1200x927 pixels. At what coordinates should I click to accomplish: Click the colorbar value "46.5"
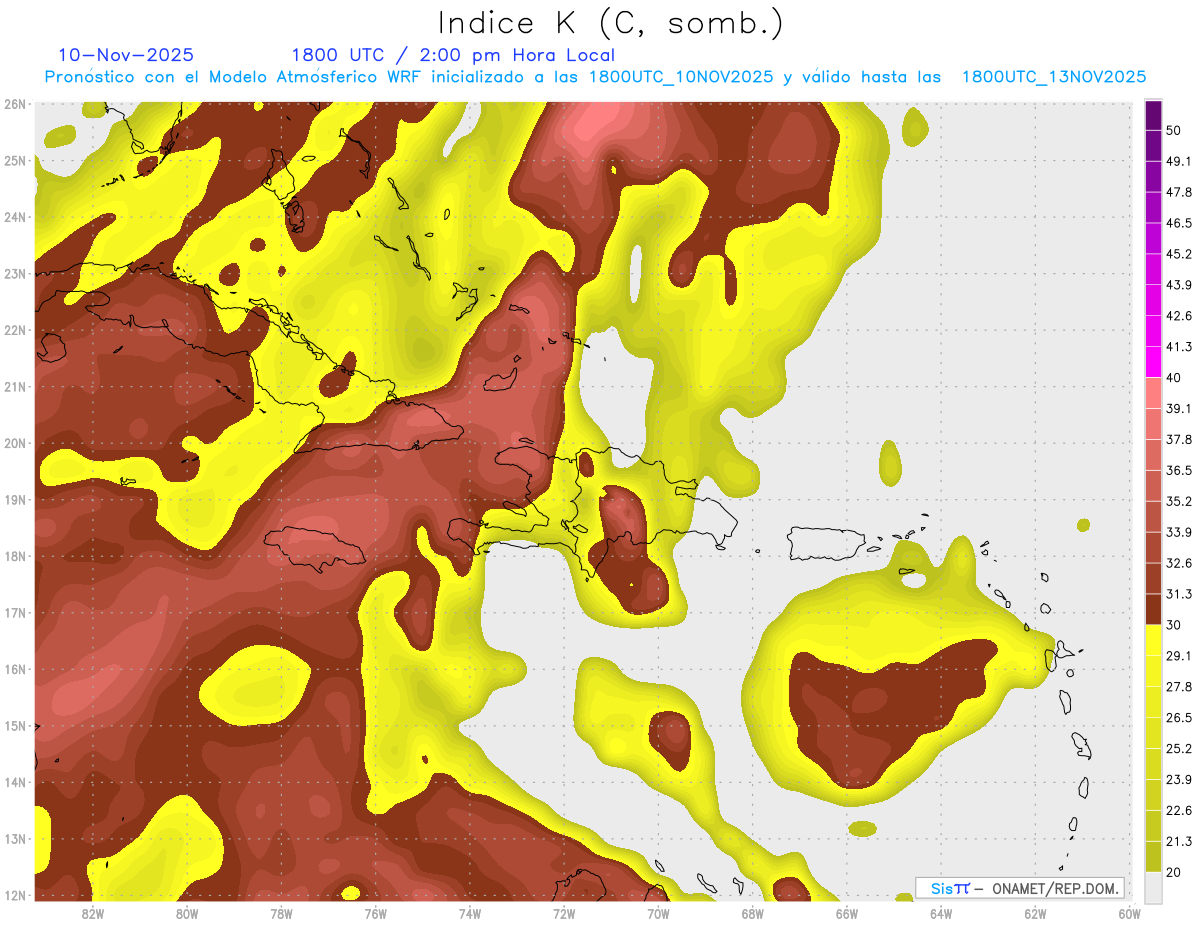(1179, 223)
